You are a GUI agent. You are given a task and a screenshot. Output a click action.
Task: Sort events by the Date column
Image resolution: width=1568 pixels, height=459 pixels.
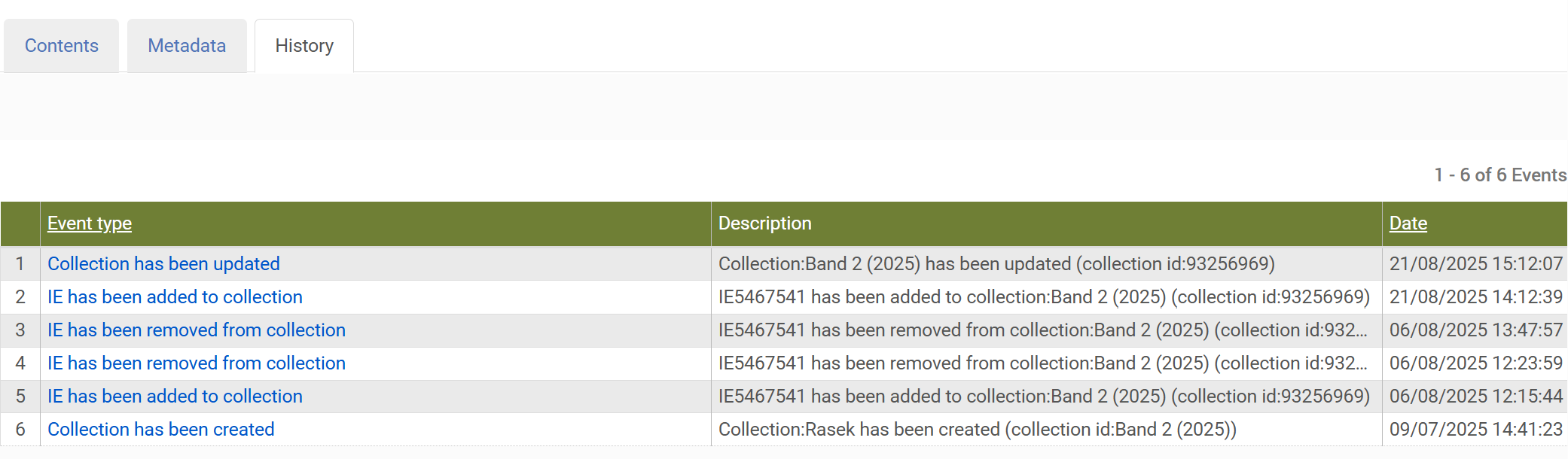pyautogui.click(x=1407, y=223)
